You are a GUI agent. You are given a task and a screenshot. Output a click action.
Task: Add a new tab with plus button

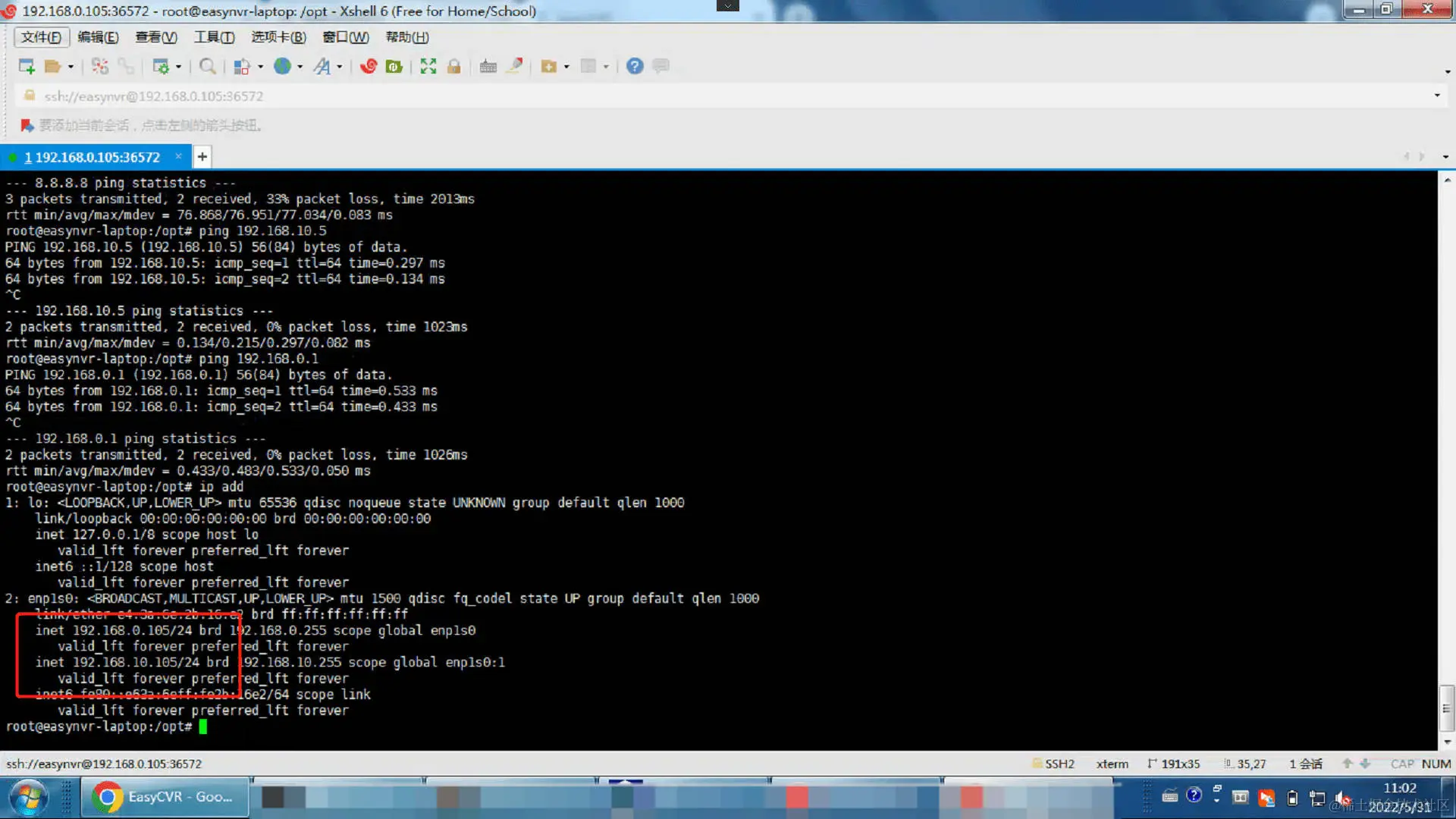202,157
